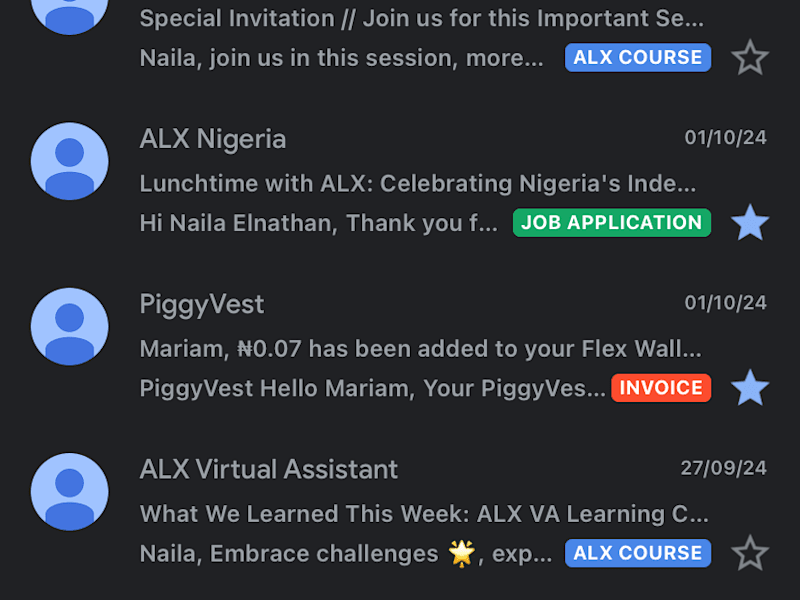Open the What We Learned This Week email

[424, 514]
